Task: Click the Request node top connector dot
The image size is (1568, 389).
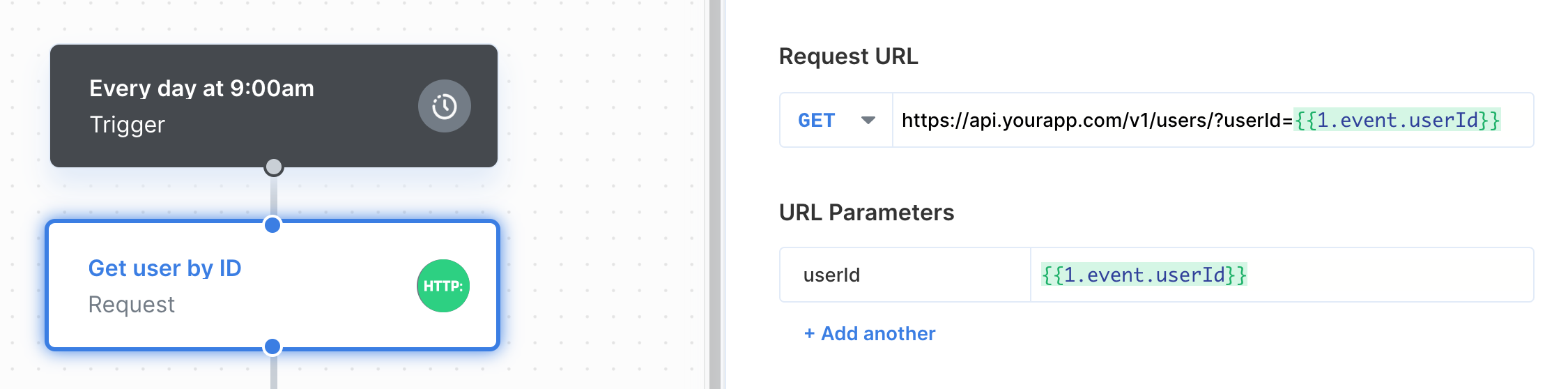Action: tap(272, 224)
